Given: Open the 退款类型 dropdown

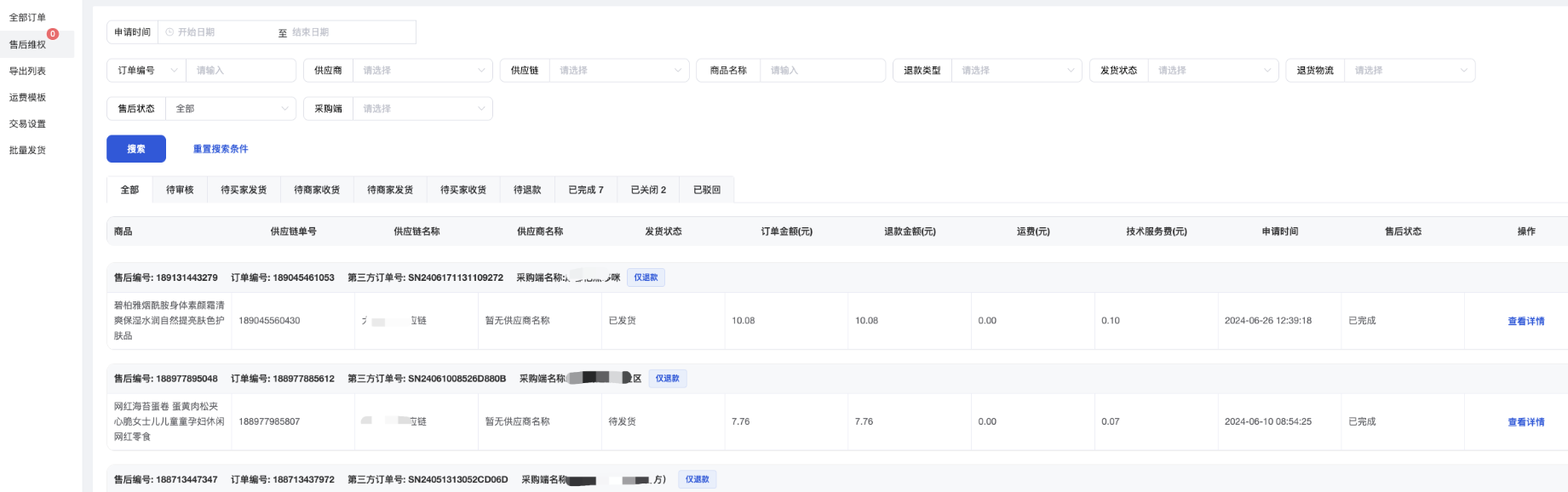Looking at the screenshot, I should tap(1014, 71).
